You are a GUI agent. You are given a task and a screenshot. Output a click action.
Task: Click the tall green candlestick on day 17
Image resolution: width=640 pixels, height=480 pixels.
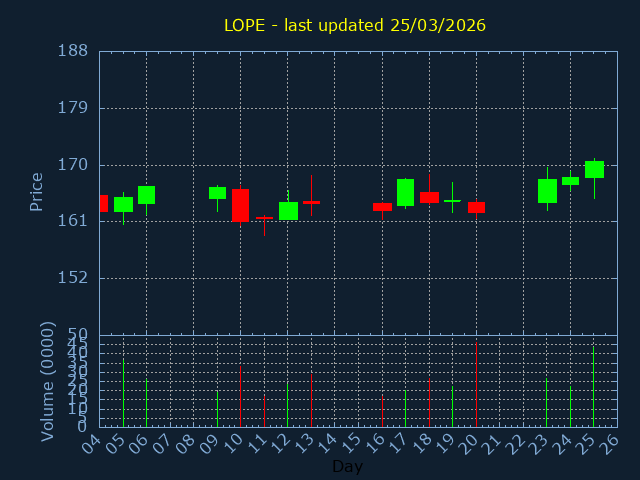(x=405, y=192)
